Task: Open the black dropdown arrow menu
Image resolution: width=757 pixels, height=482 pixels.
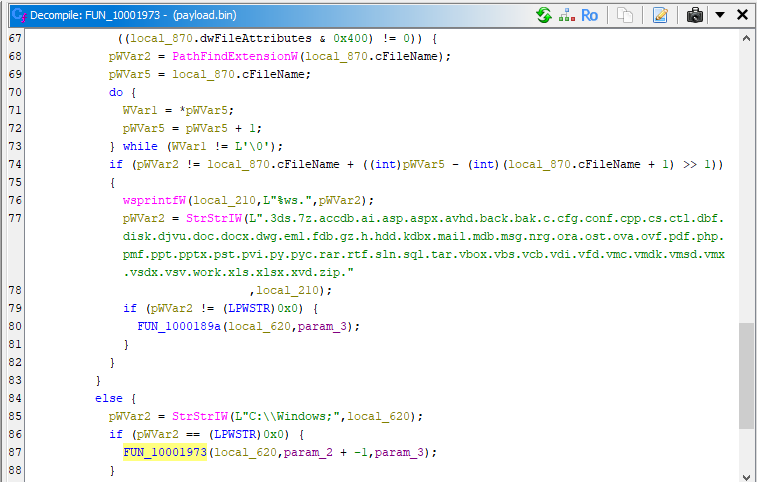Action: pos(719,15)
